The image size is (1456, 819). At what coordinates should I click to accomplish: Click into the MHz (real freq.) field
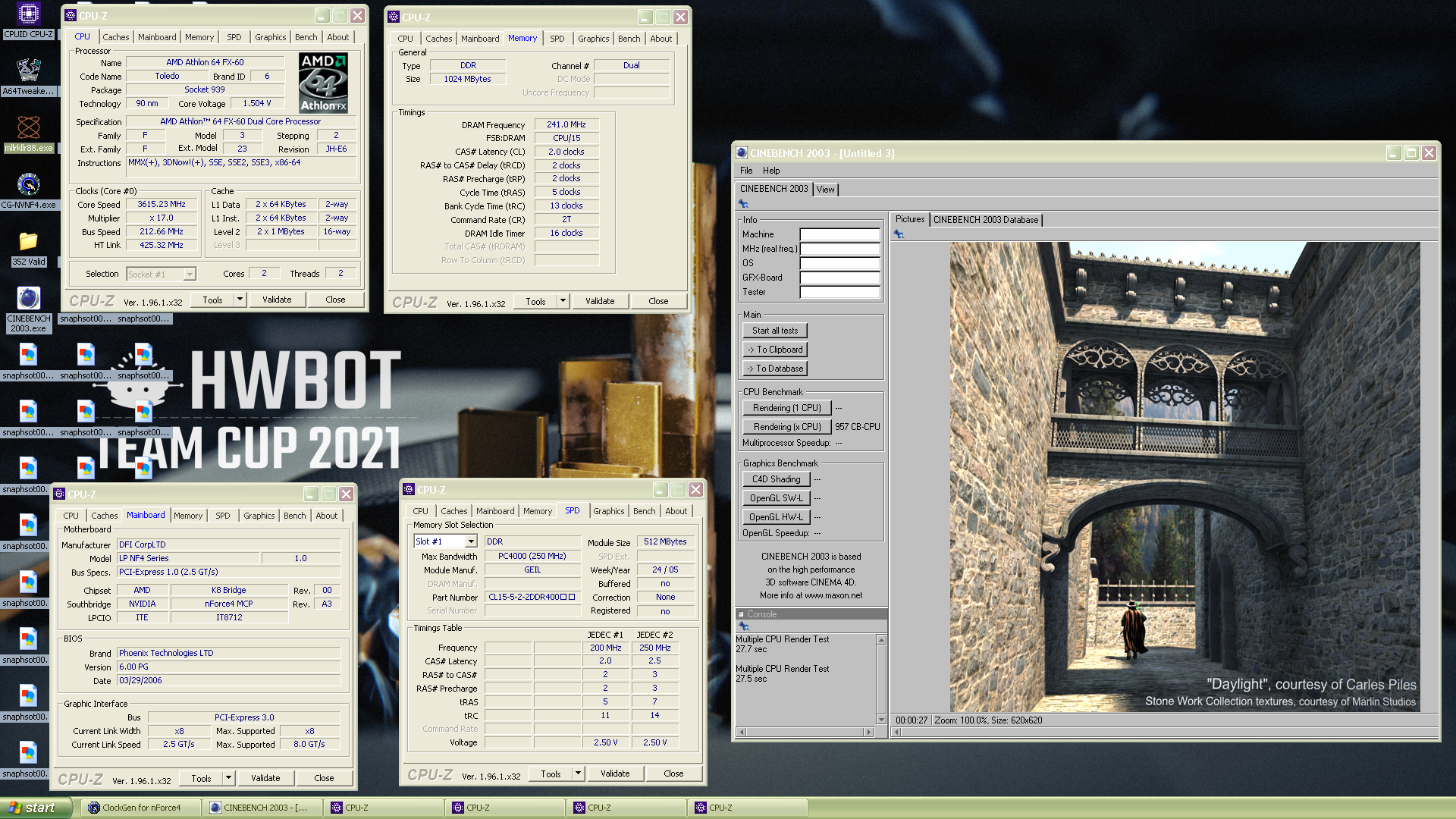coord(839,249)
